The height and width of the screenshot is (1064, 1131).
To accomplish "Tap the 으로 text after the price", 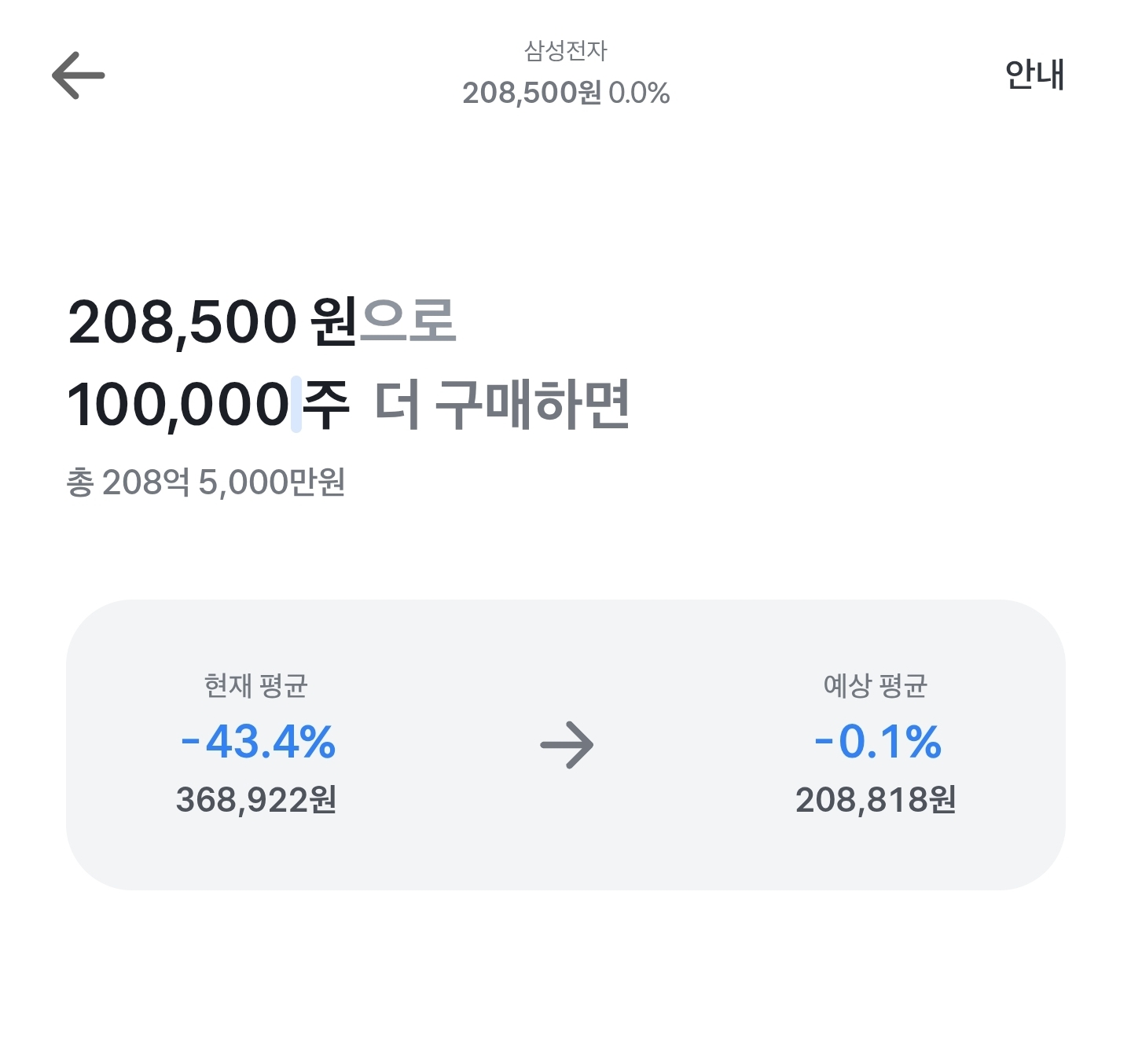I will pyautogui.click(x=408, y=321).
